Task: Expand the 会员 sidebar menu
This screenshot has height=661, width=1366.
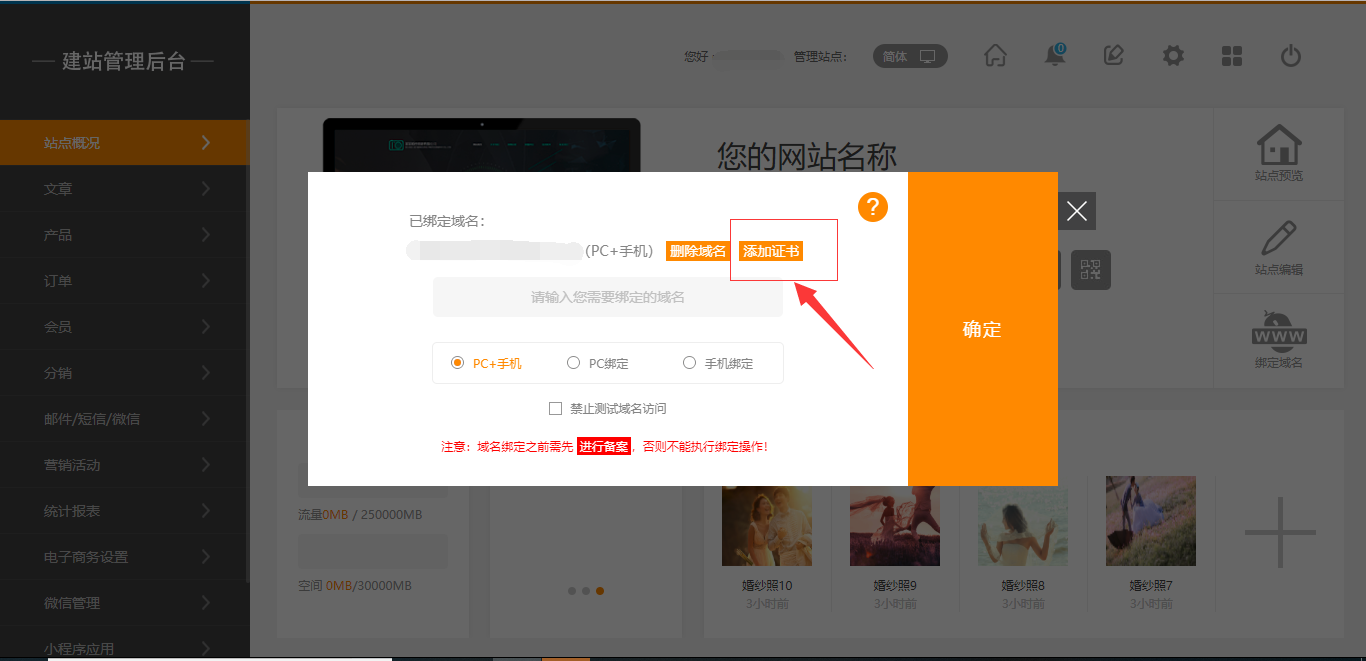Action: point(125,327)
